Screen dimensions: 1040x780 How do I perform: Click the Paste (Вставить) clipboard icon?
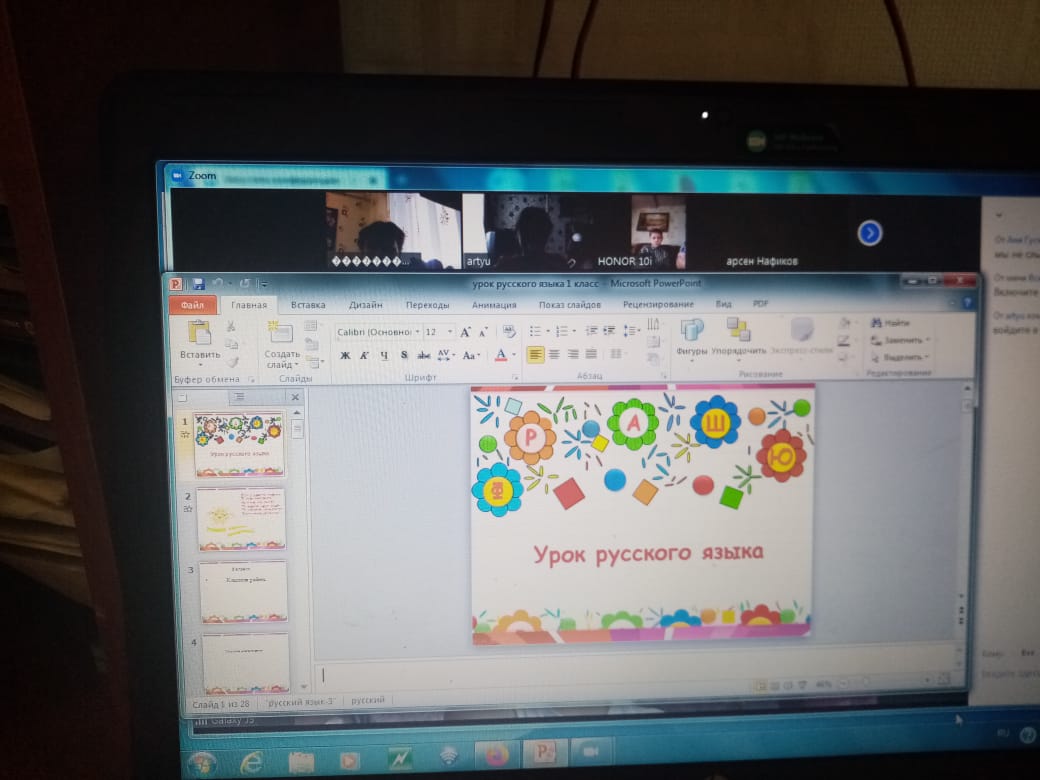click(x=199, y=334)
